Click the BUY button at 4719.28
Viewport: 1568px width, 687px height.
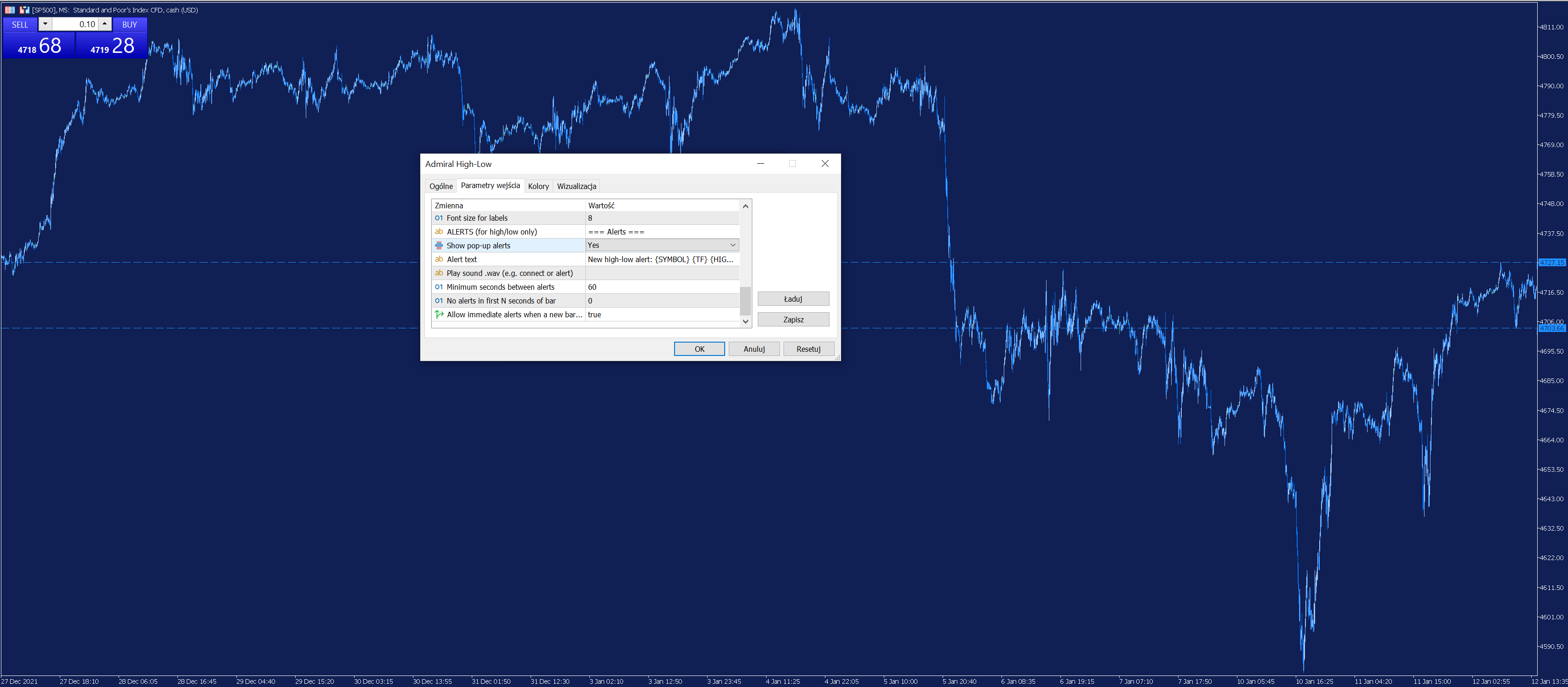coord(112,45)
